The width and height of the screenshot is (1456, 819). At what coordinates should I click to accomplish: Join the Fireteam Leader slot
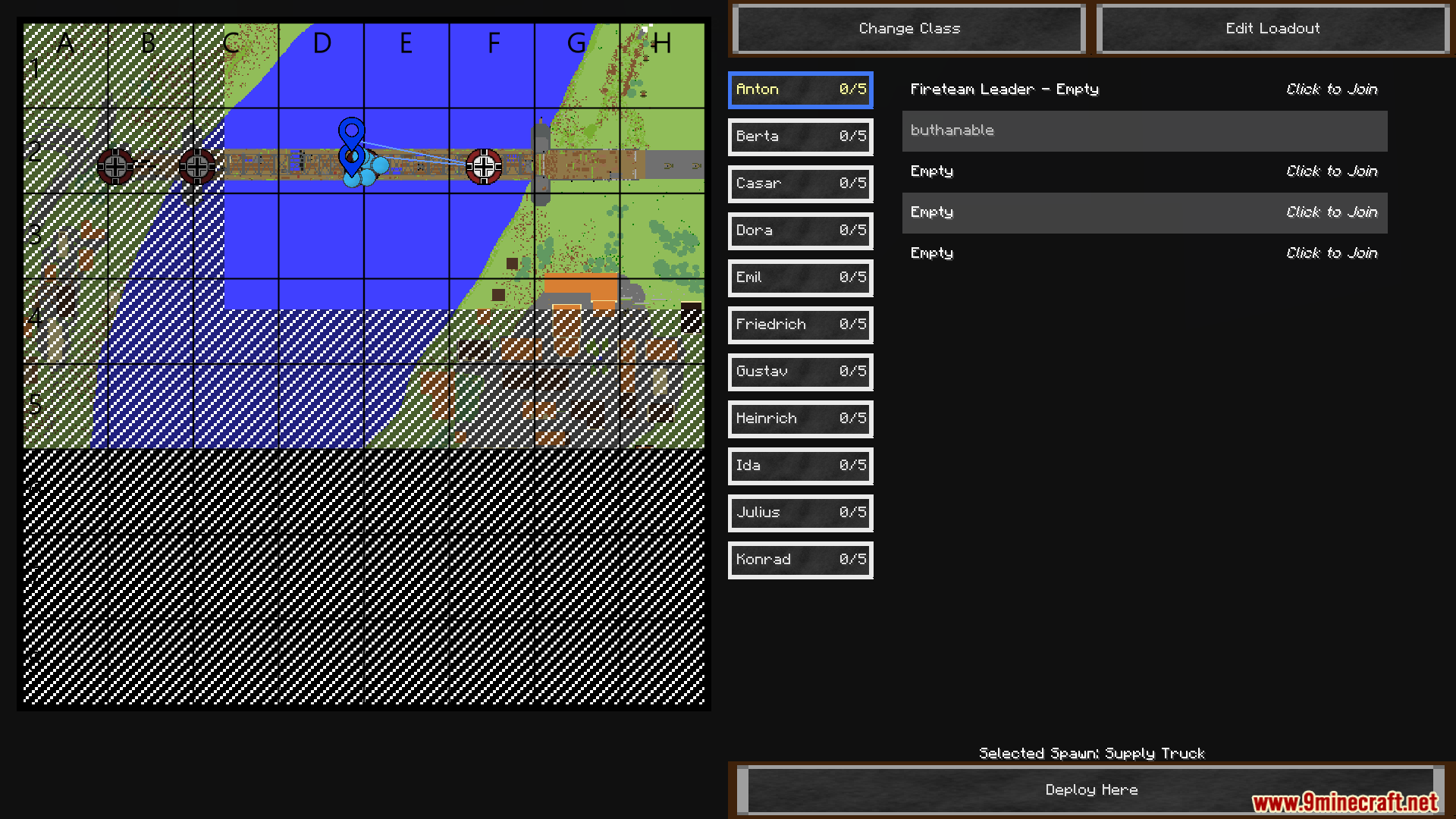click(x=1331, y=89)
